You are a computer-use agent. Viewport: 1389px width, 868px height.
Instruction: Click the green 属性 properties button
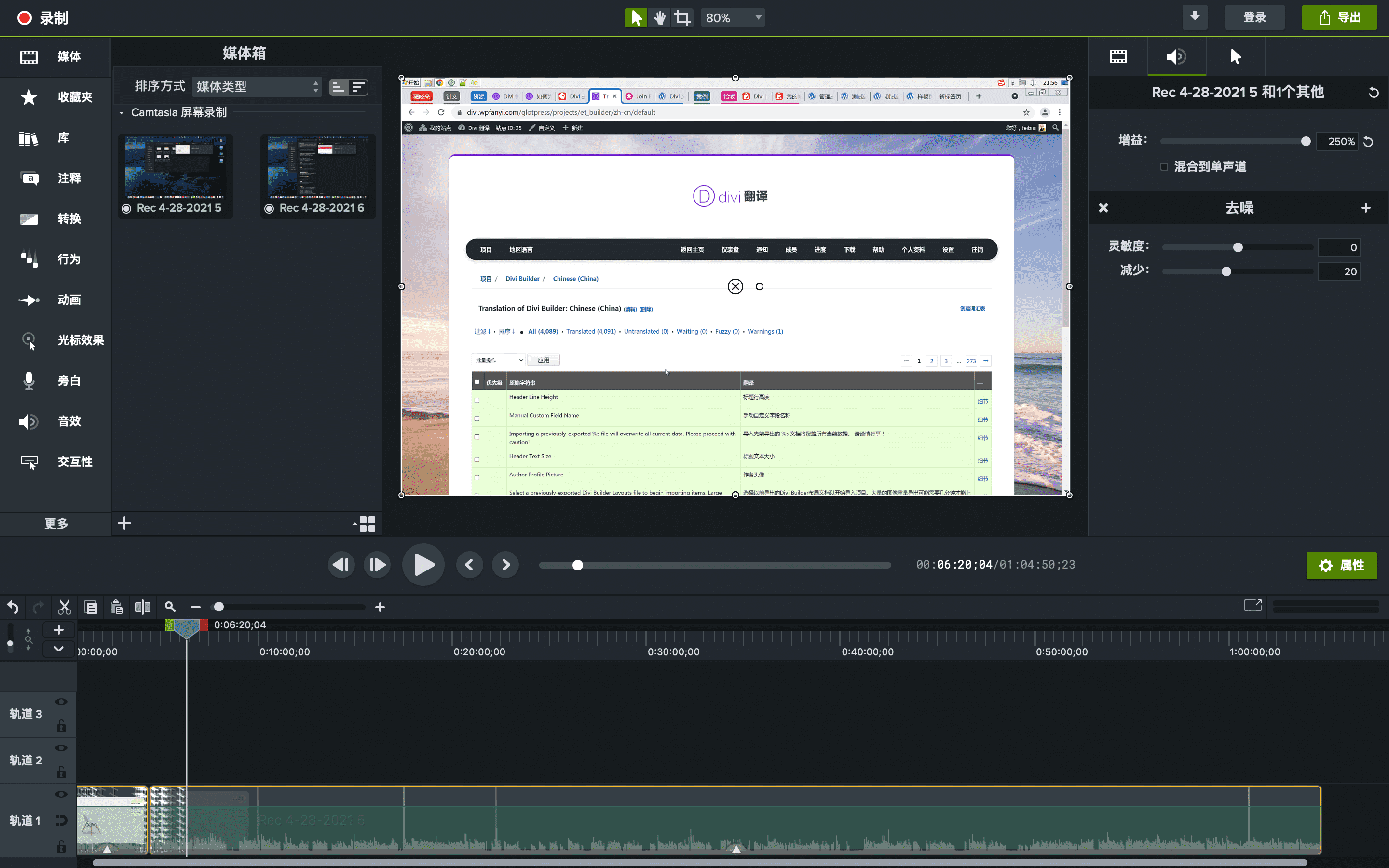1341,566
